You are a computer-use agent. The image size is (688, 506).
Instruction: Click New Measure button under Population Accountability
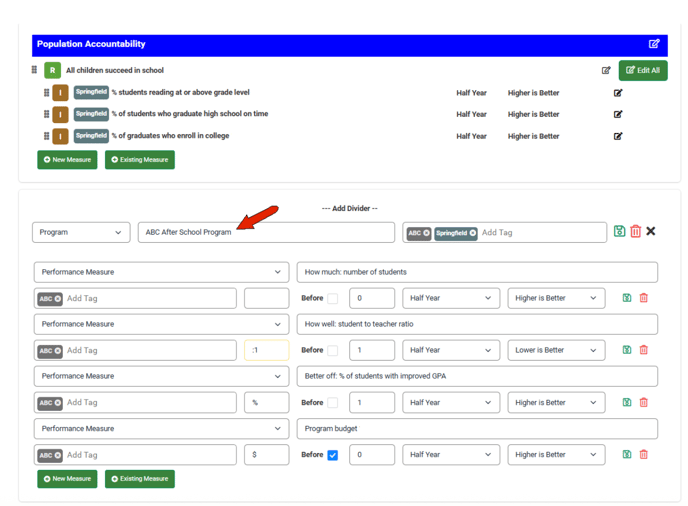[67, 160]
